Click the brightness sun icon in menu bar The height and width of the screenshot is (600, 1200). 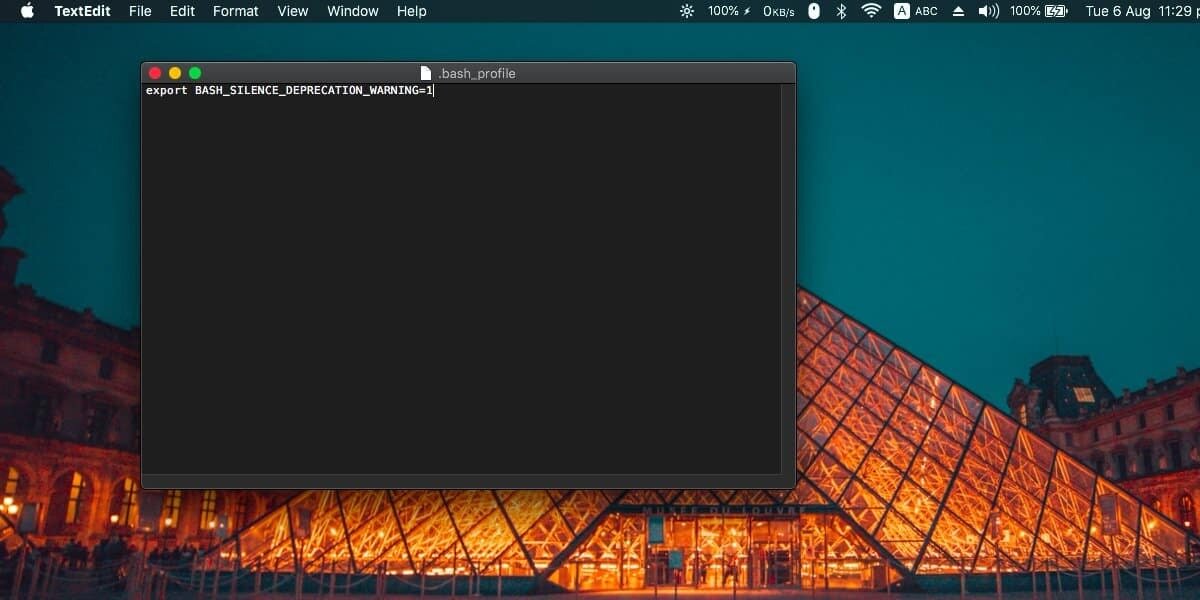coord(686,11)
